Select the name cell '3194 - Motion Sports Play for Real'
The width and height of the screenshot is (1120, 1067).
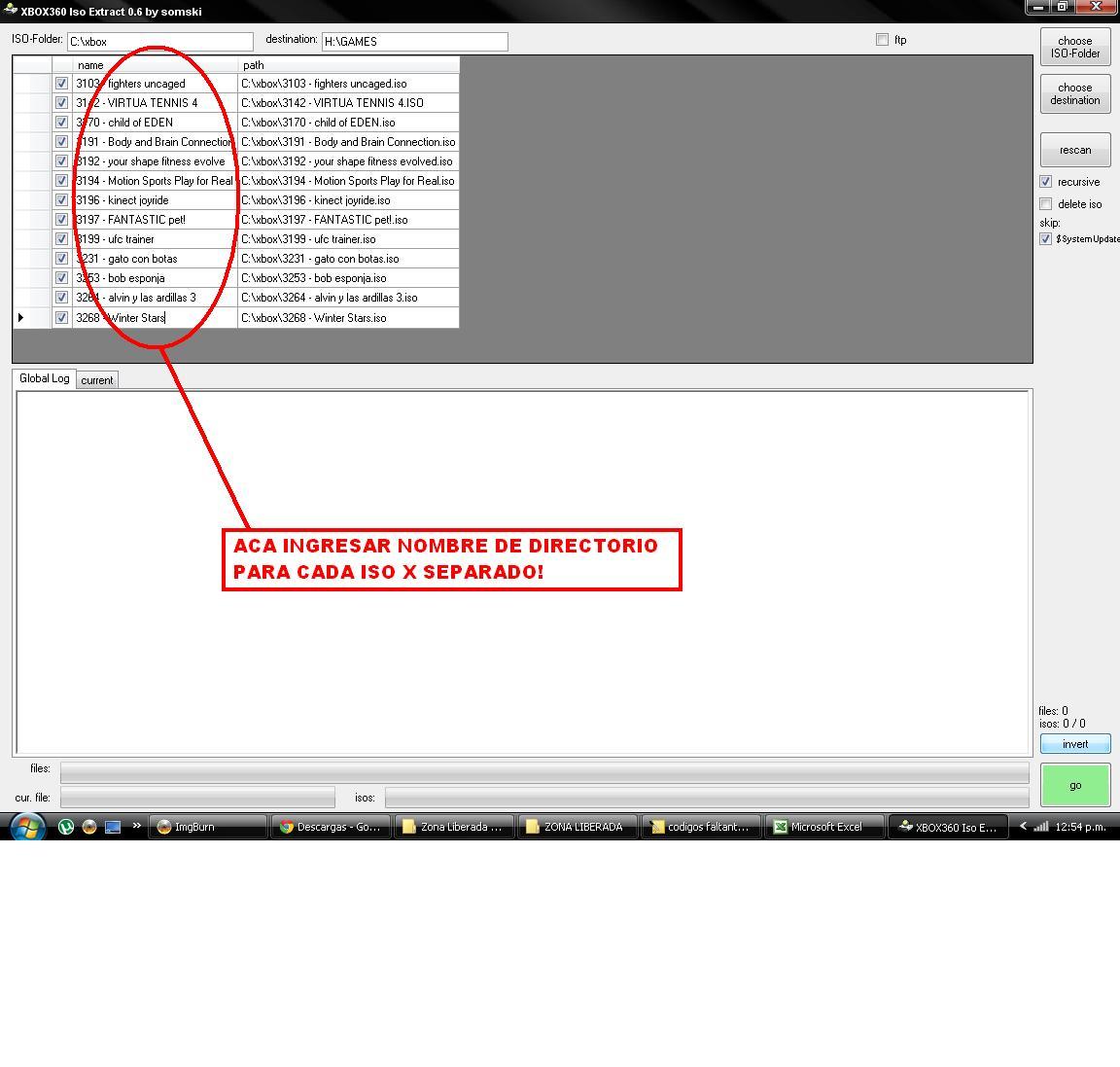(x=155, y=181)
